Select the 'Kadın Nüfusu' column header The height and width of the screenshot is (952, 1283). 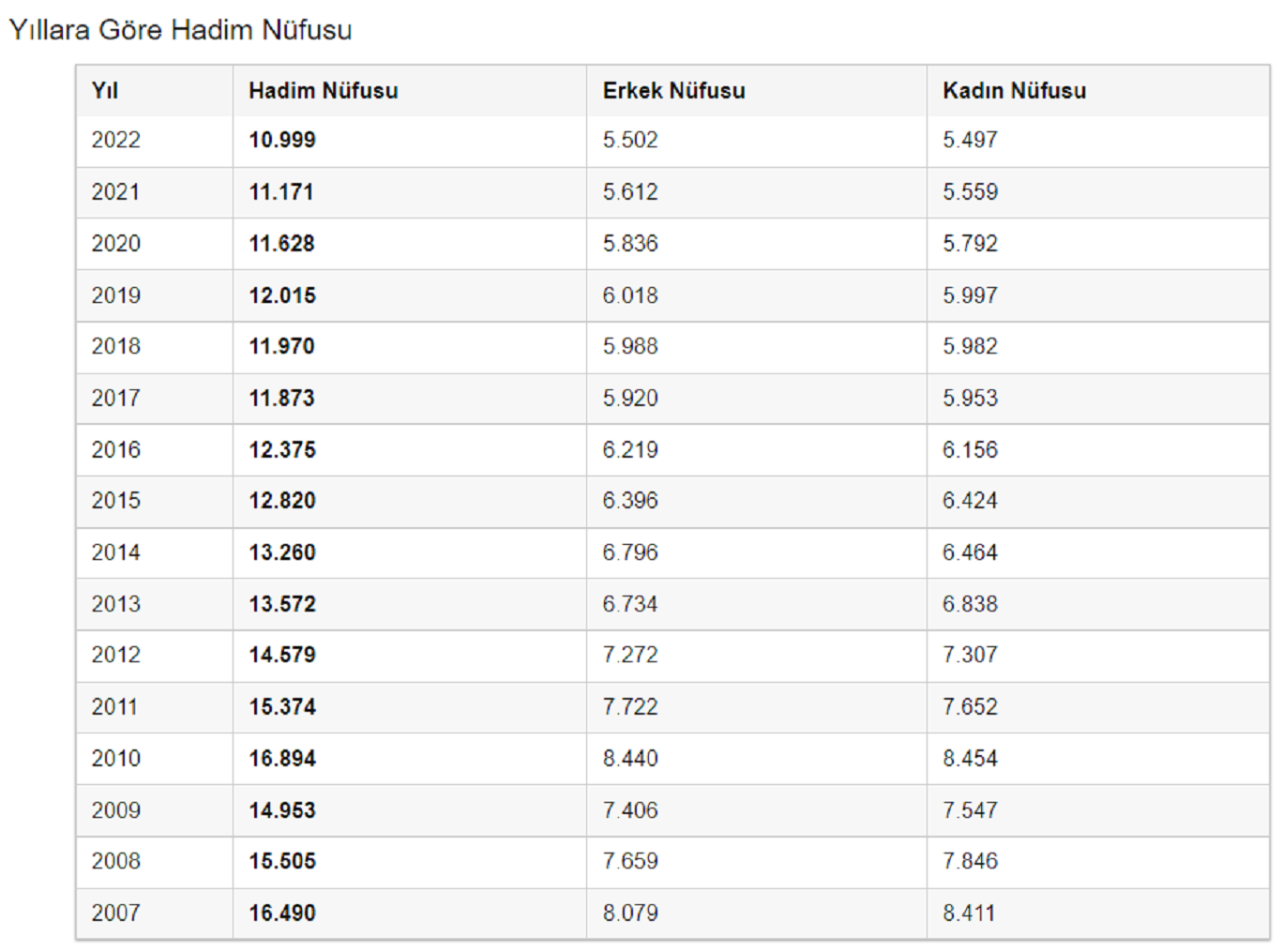pyautogui.click(x=1014, y=91)
